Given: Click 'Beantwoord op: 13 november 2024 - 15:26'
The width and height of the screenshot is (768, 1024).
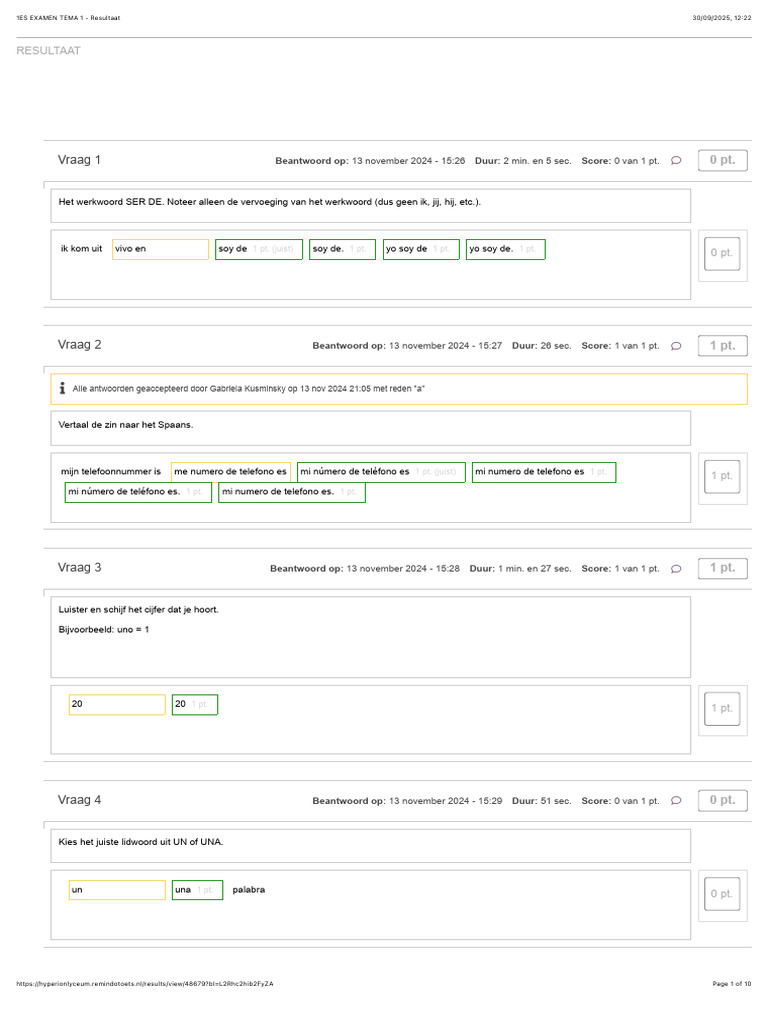Looking at the screenshot, I should (x=370, y=161).
